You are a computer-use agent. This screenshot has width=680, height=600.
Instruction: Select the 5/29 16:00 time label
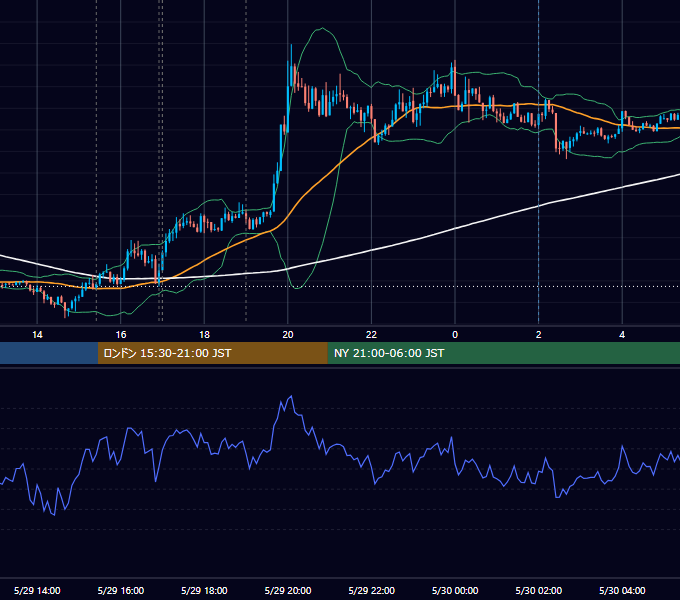point(121,590)
